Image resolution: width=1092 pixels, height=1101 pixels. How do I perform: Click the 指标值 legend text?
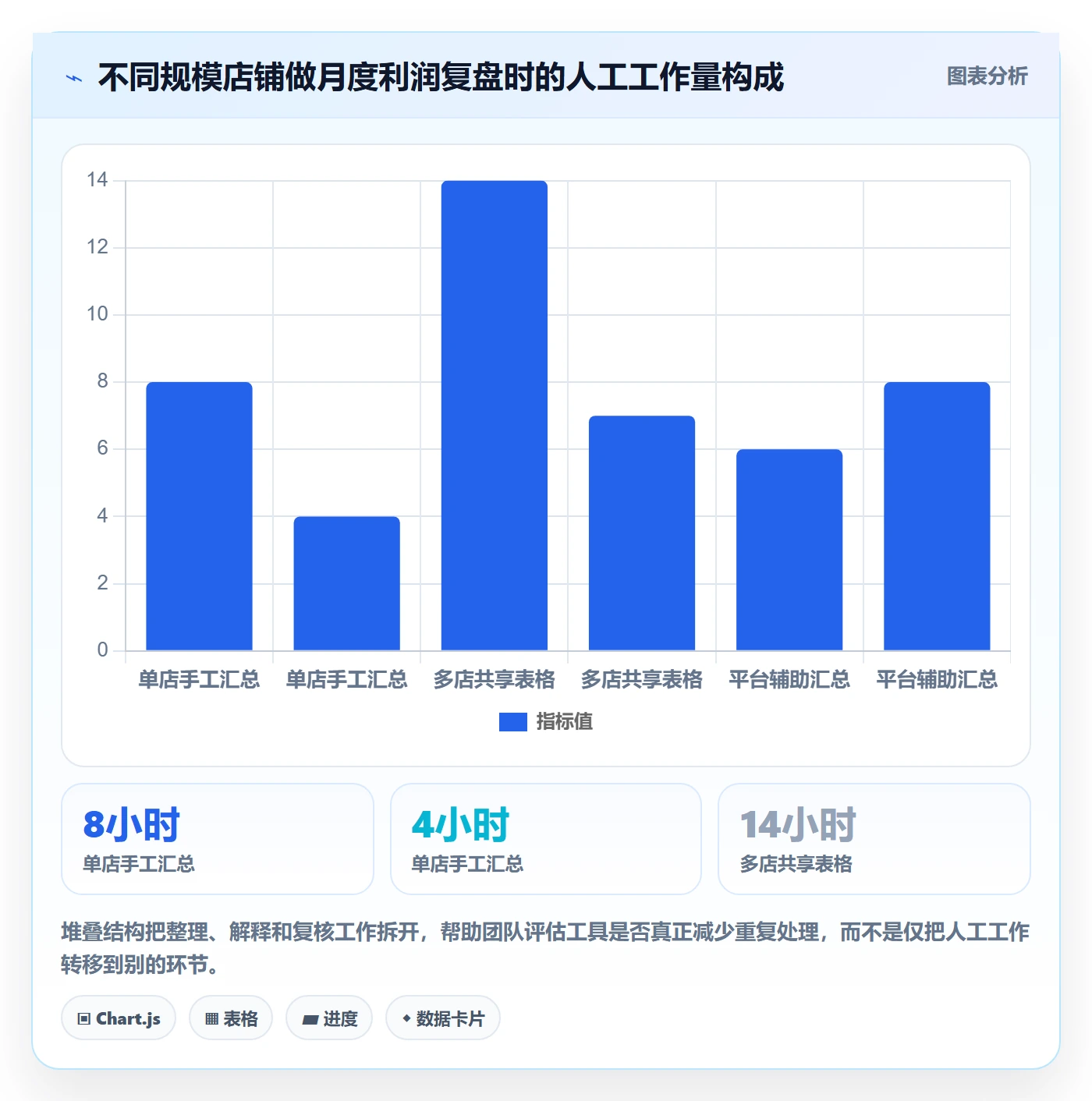click(564, 722)
